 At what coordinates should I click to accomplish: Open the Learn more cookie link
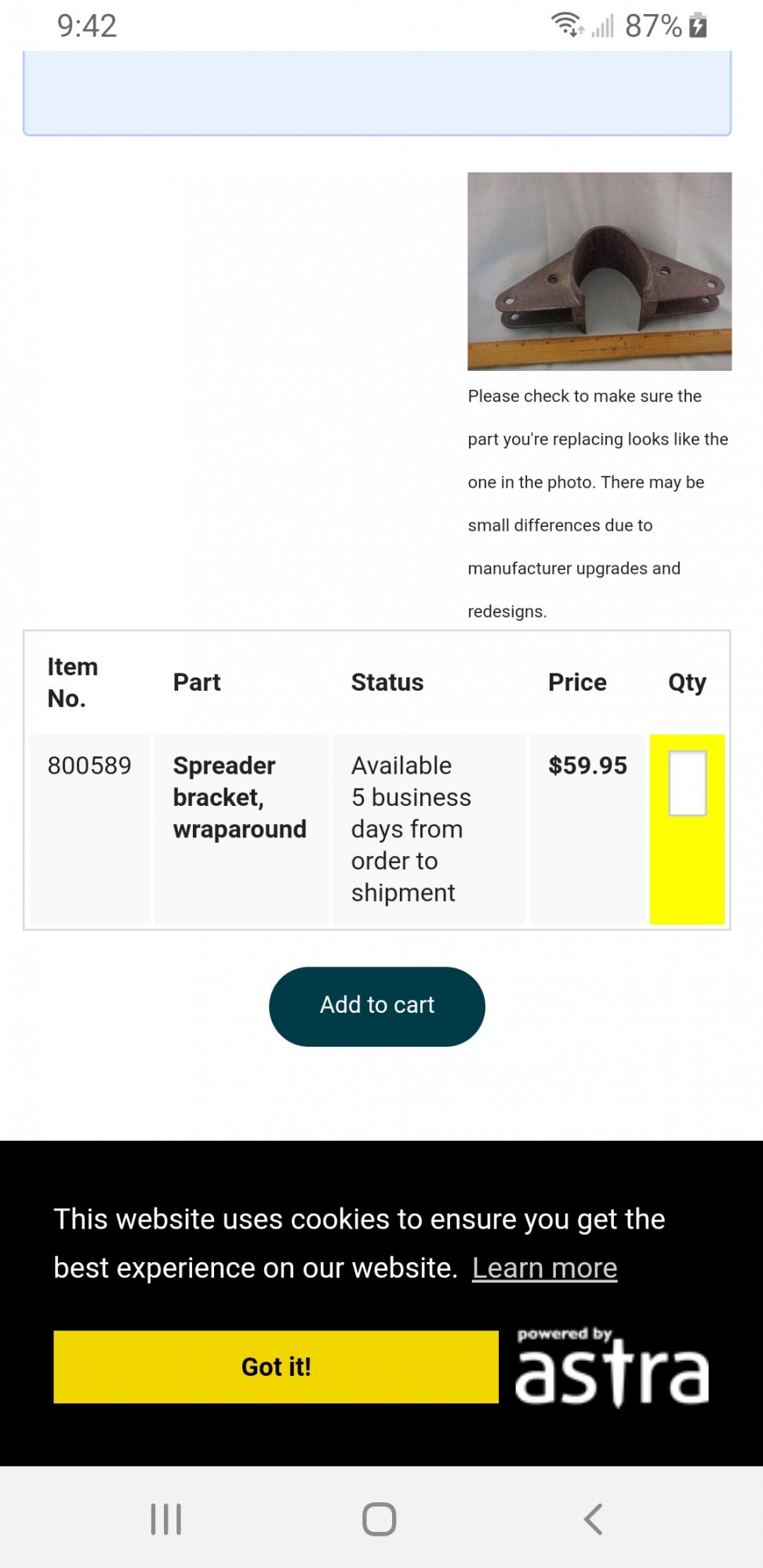pos(545,1268)
